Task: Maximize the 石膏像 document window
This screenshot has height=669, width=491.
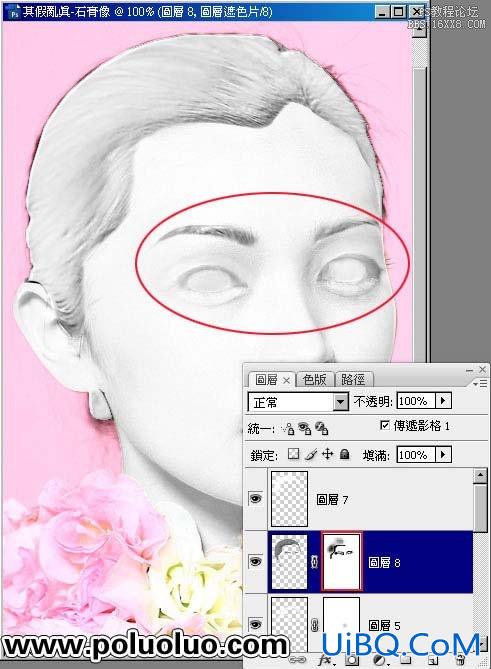Action: (x=398, y=12)
